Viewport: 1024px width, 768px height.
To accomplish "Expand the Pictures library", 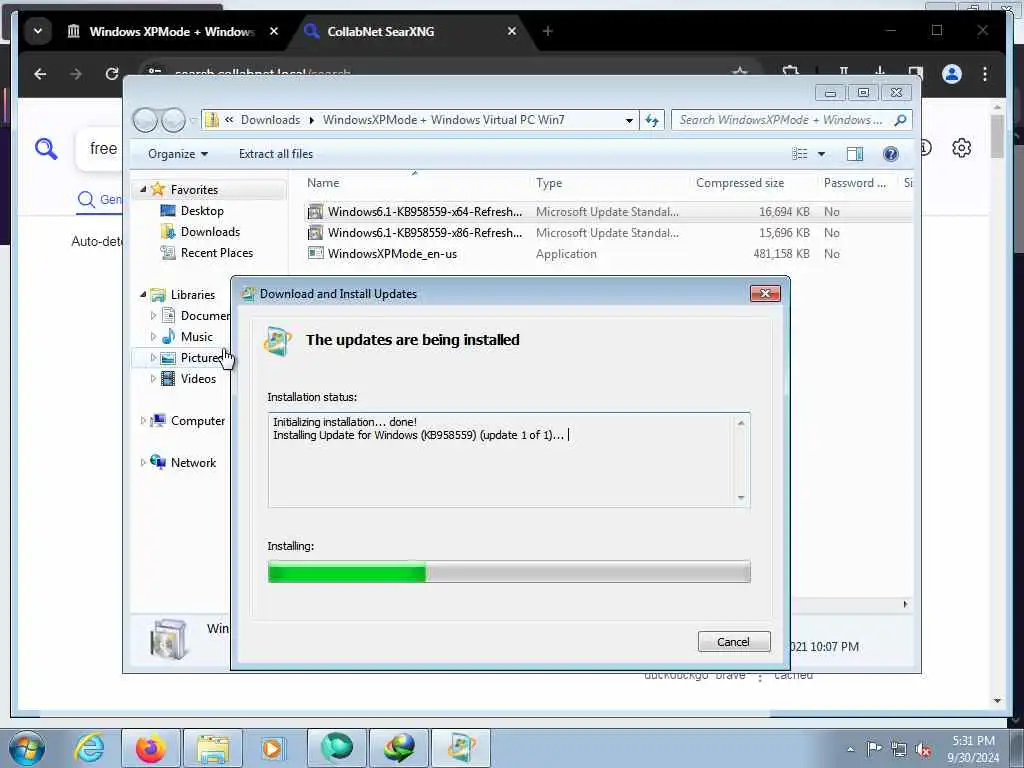I will click(153, 358).
